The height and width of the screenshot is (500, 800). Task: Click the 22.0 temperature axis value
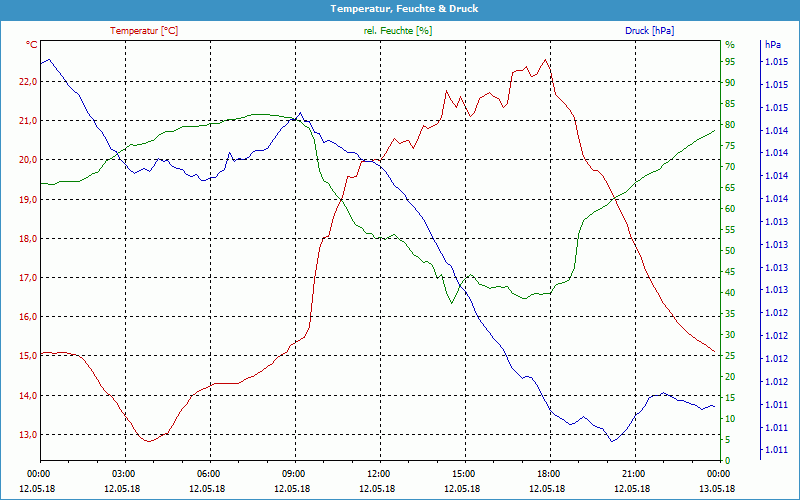click(x=28, y=81)
